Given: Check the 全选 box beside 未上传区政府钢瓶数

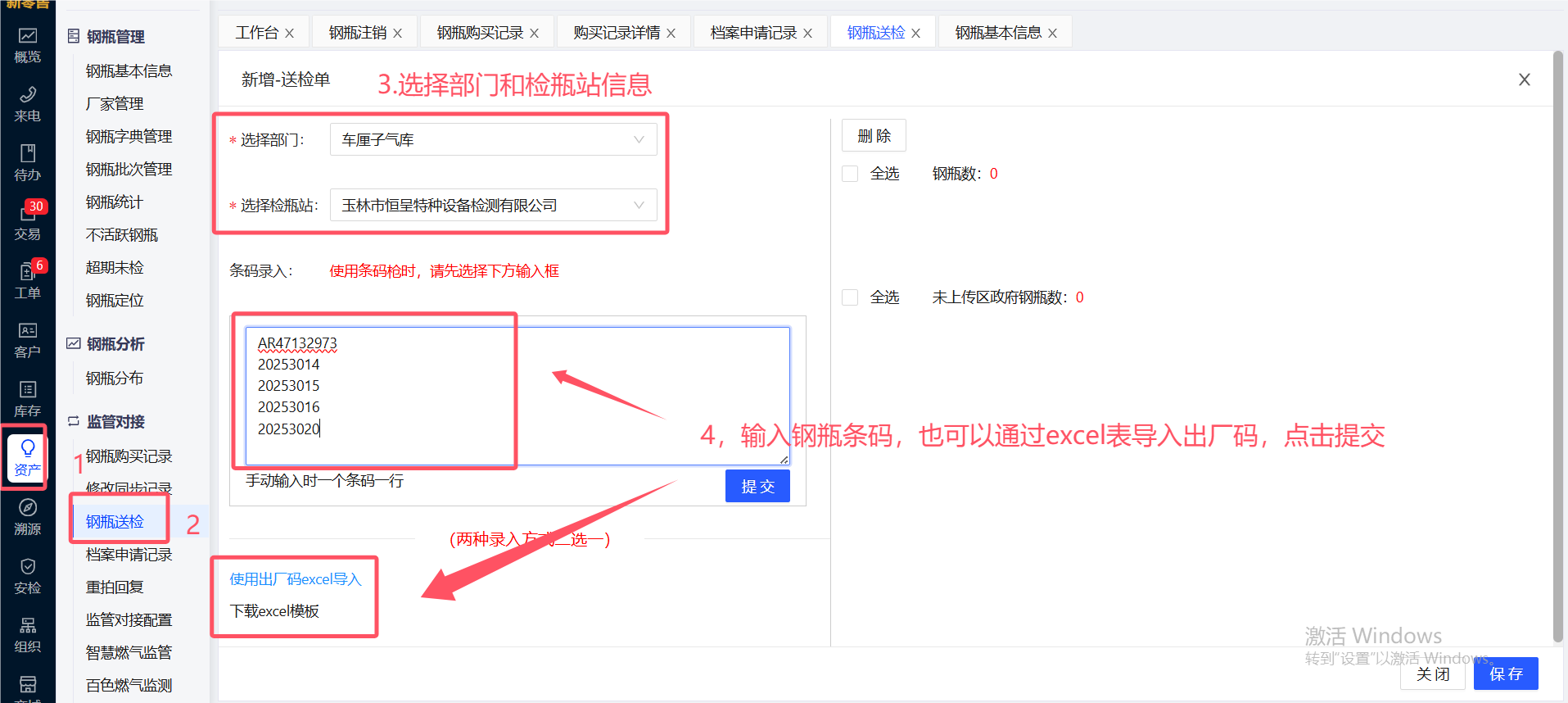Looking at the screenshot, I should click(x=850, y=297).
